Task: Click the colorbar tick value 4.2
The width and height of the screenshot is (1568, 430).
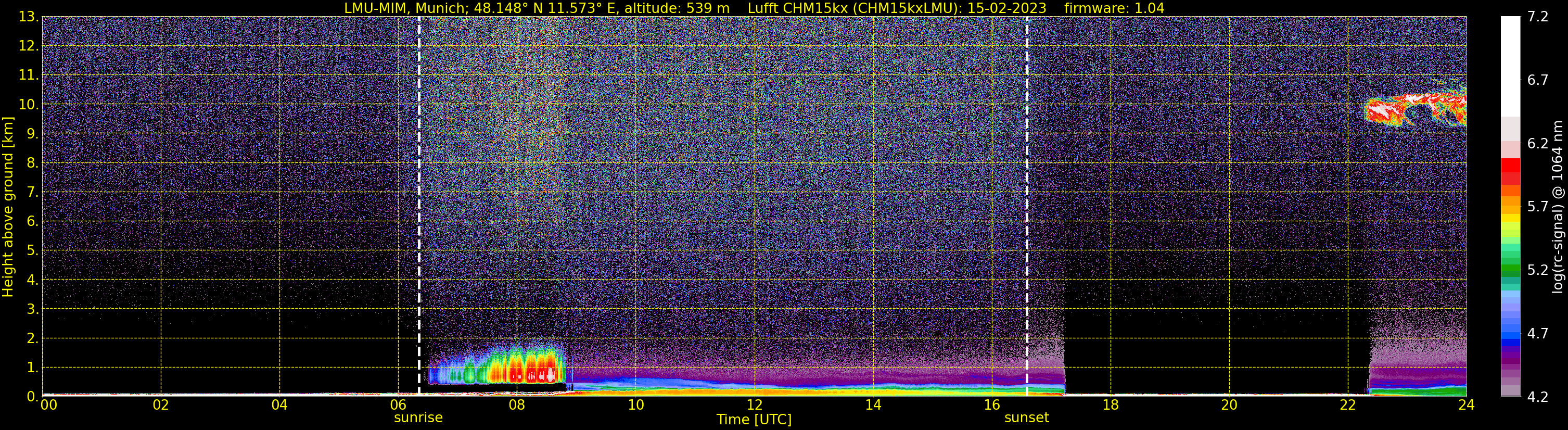Action: pyautogui.click(x=1538, y=397)
